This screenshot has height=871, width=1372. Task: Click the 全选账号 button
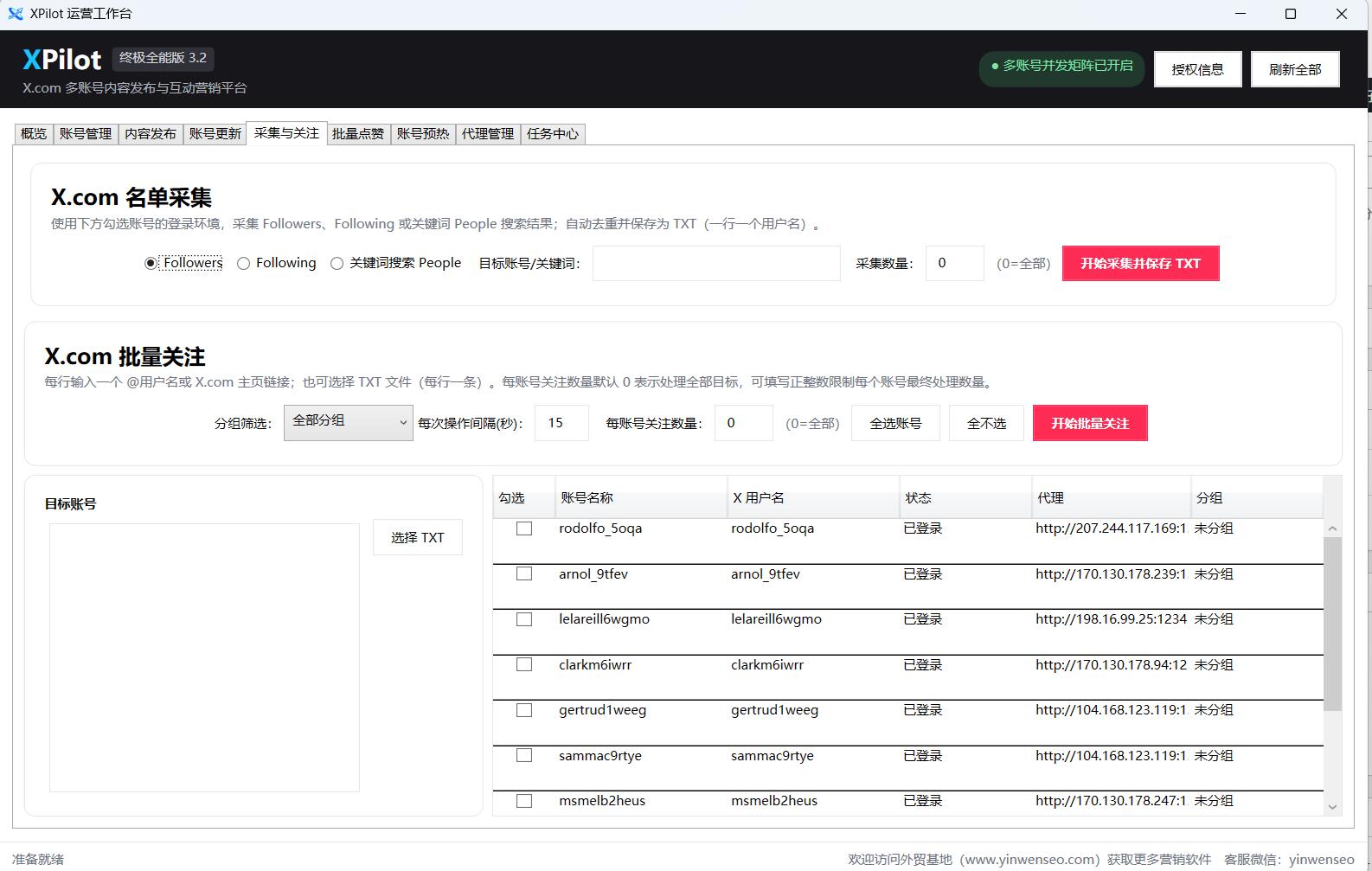[895, 423]
